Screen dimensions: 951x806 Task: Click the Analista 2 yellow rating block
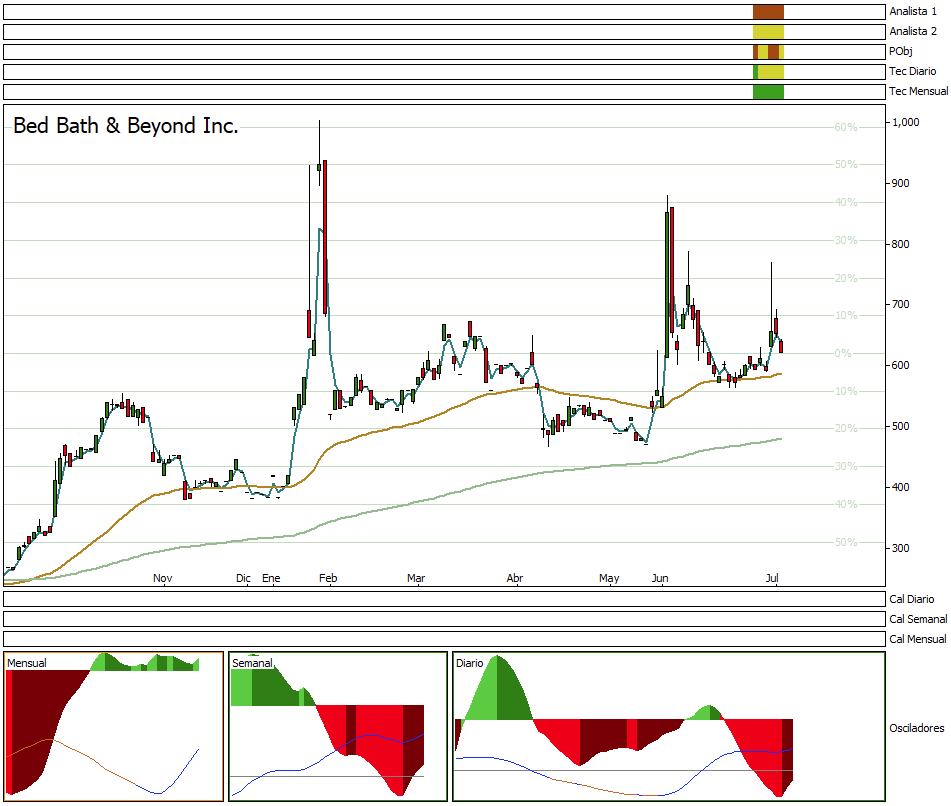[768, 32]
